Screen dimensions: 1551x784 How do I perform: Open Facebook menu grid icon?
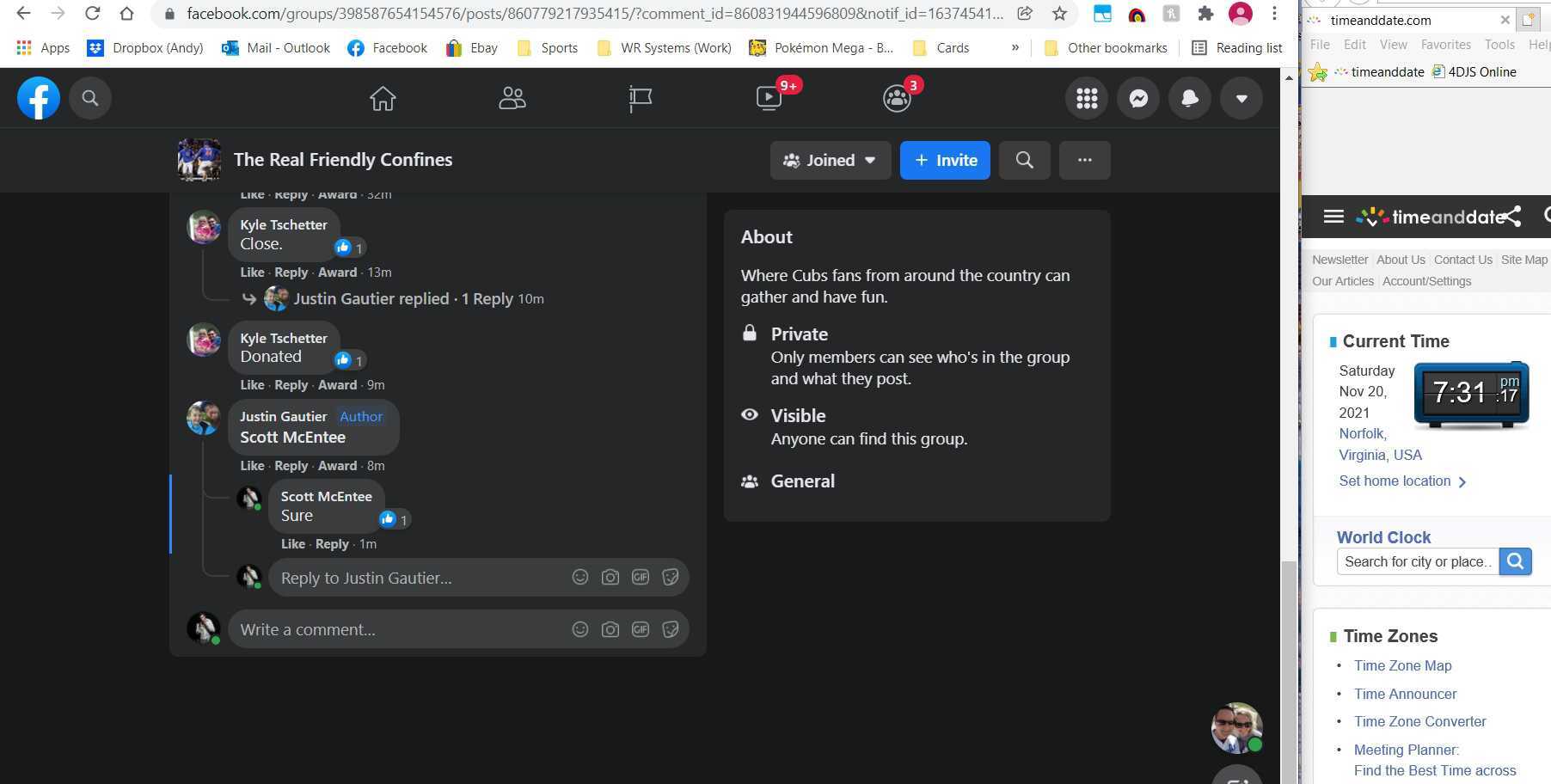click(x=1087, y=99)
